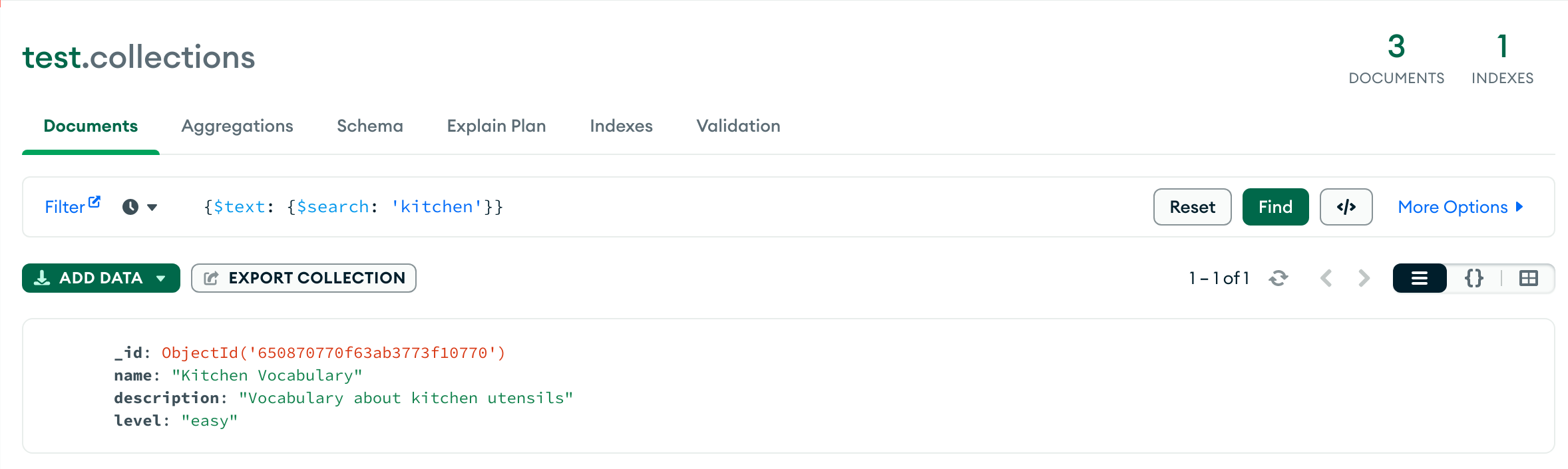Run the Find query

click(1275, 207)
